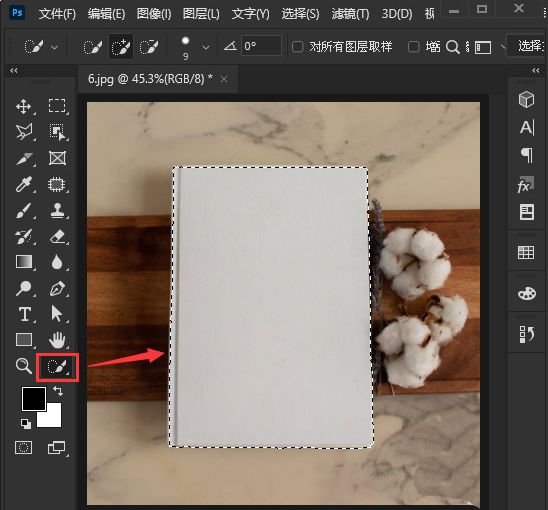Click the Add to selection button
The image size is (548, 510).
(x=121, y=47)
